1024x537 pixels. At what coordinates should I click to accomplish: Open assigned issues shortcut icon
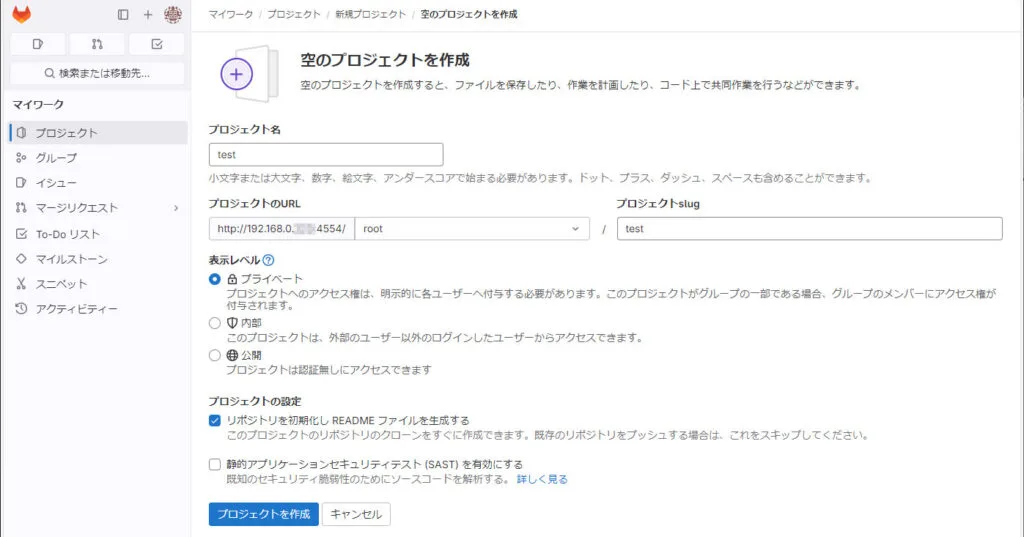(x=38, y=44)
